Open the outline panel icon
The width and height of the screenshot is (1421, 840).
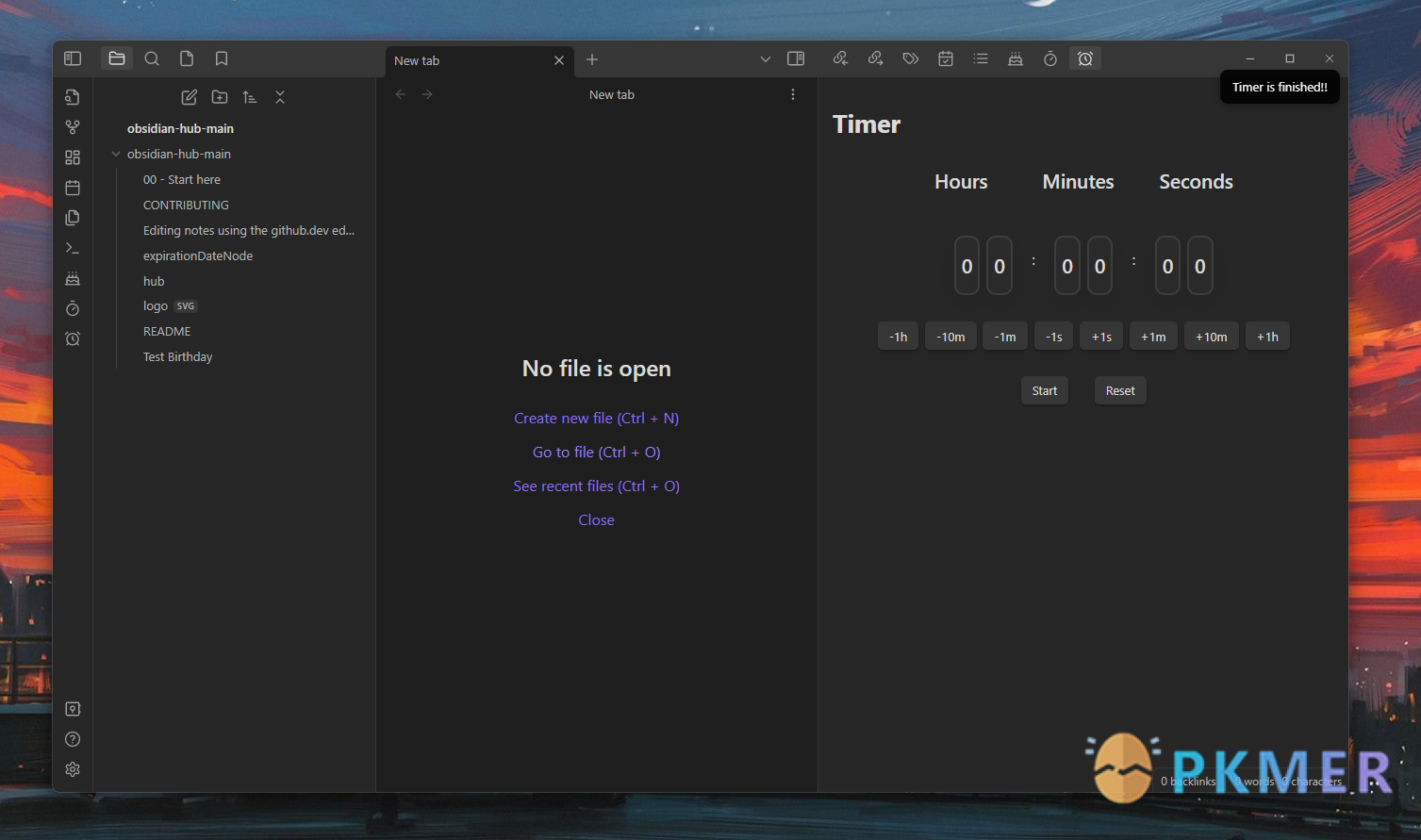[x=981, y=58]
